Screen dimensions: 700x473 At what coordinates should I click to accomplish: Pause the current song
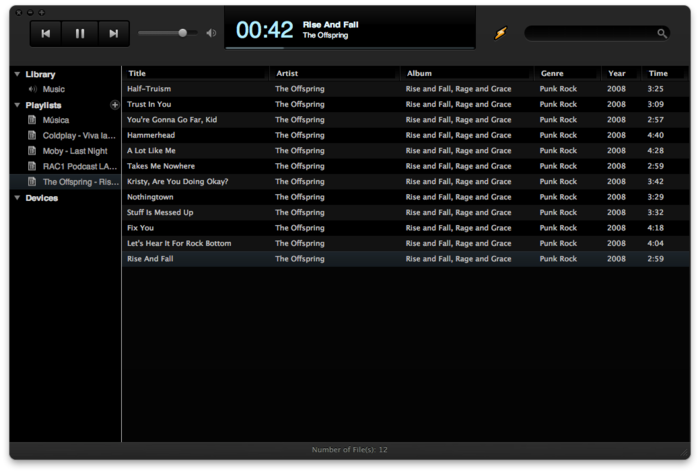pyautogui.click(x=80, y=33)
